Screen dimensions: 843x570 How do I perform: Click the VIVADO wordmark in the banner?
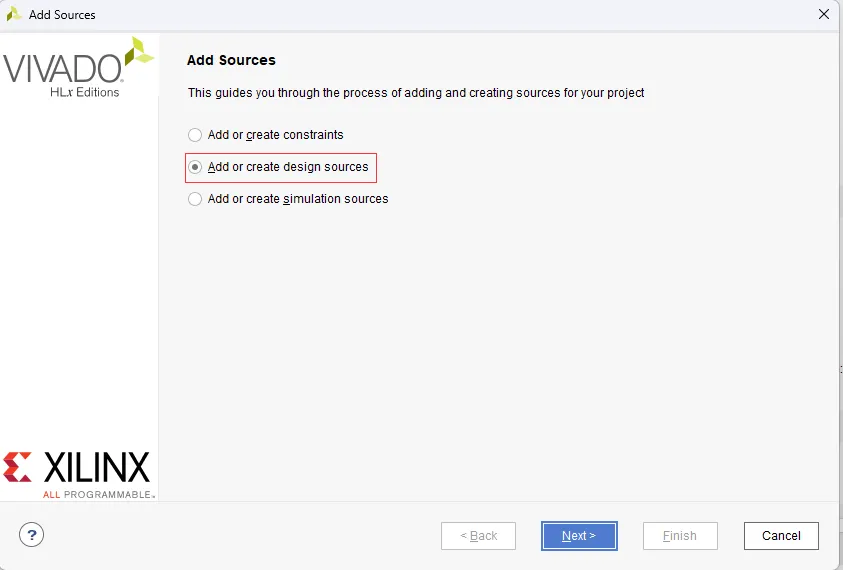pyautogui.click(x=62, y=68)
